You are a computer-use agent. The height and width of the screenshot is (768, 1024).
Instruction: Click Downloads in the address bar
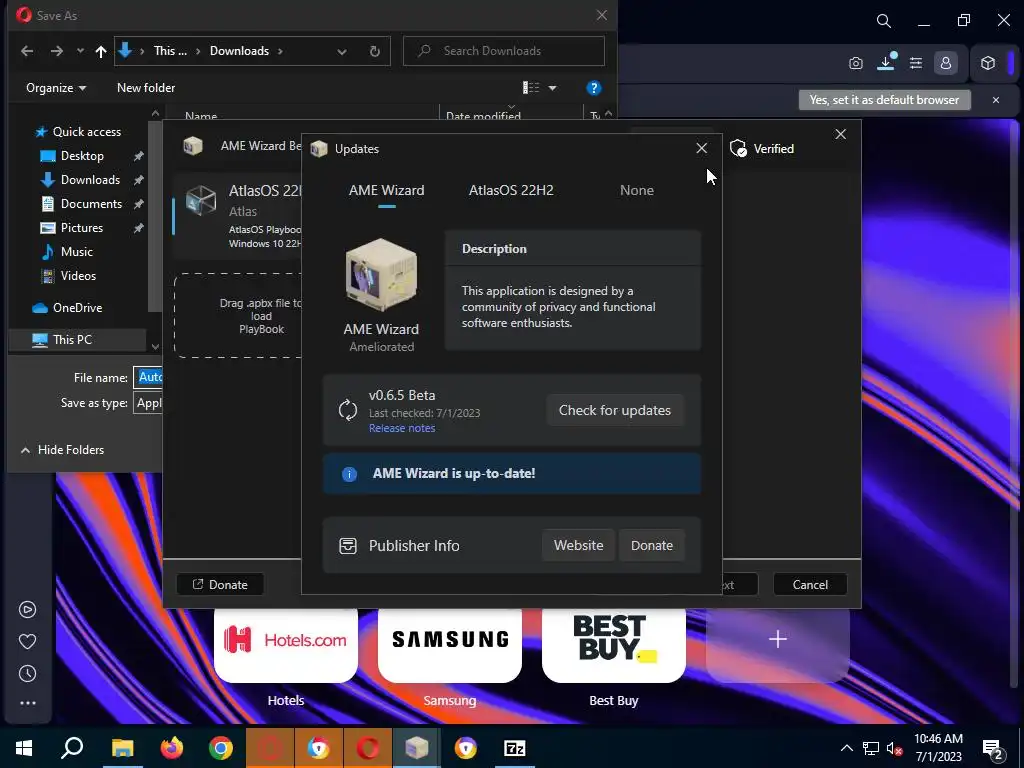click(x=239, y=51)
